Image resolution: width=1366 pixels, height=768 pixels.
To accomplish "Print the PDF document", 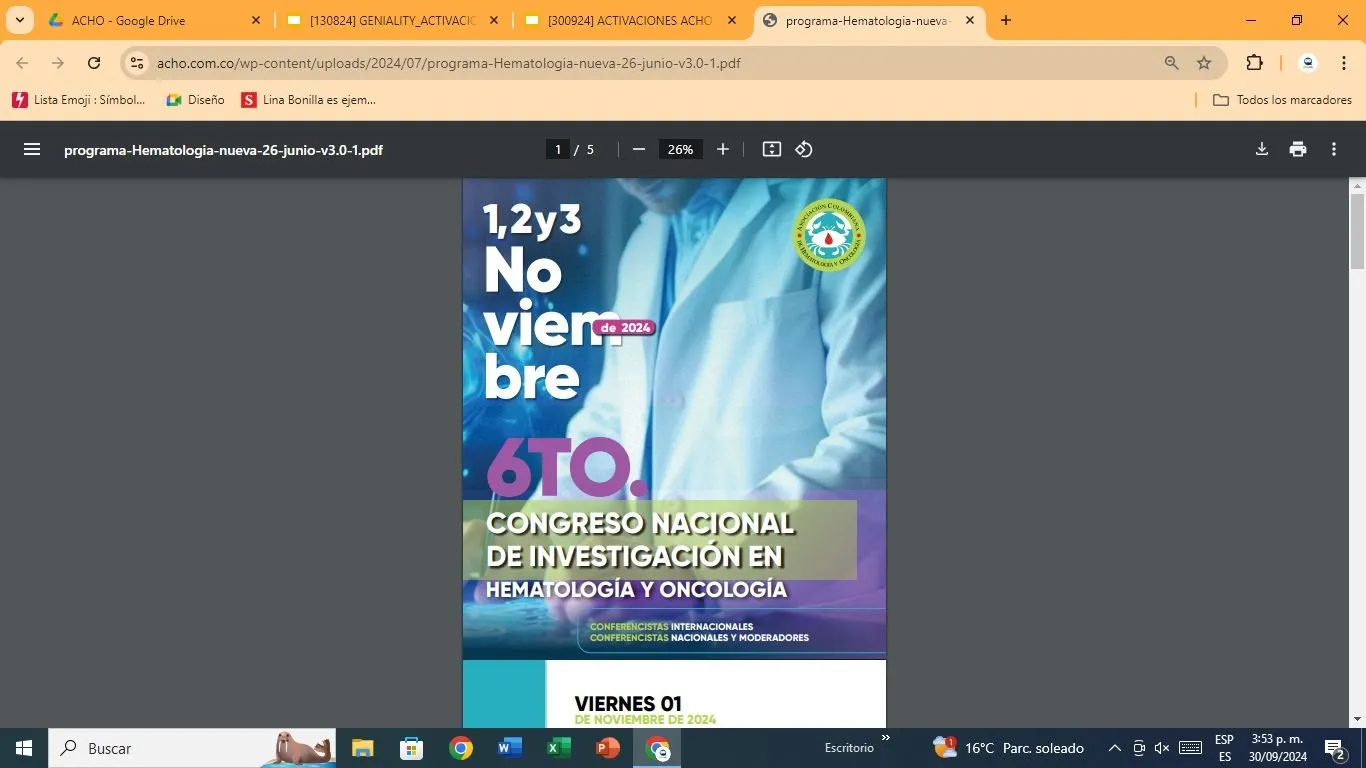I will pyautogui.click(x=1298, y=149).
